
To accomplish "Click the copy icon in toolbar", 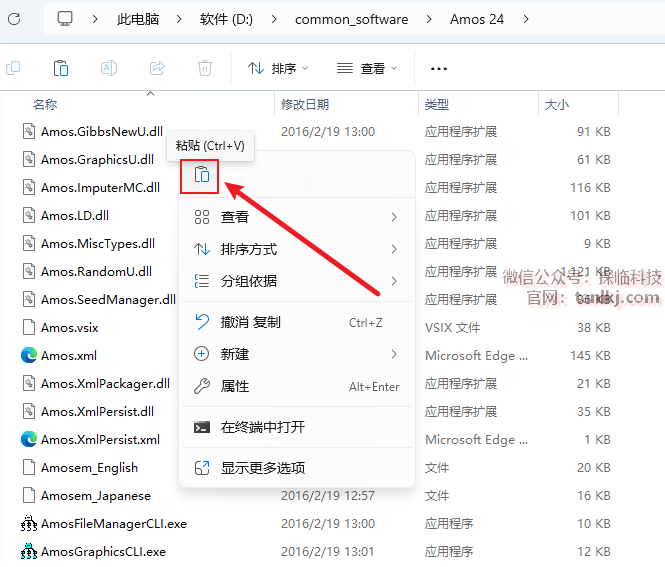I will coord(13,68).
